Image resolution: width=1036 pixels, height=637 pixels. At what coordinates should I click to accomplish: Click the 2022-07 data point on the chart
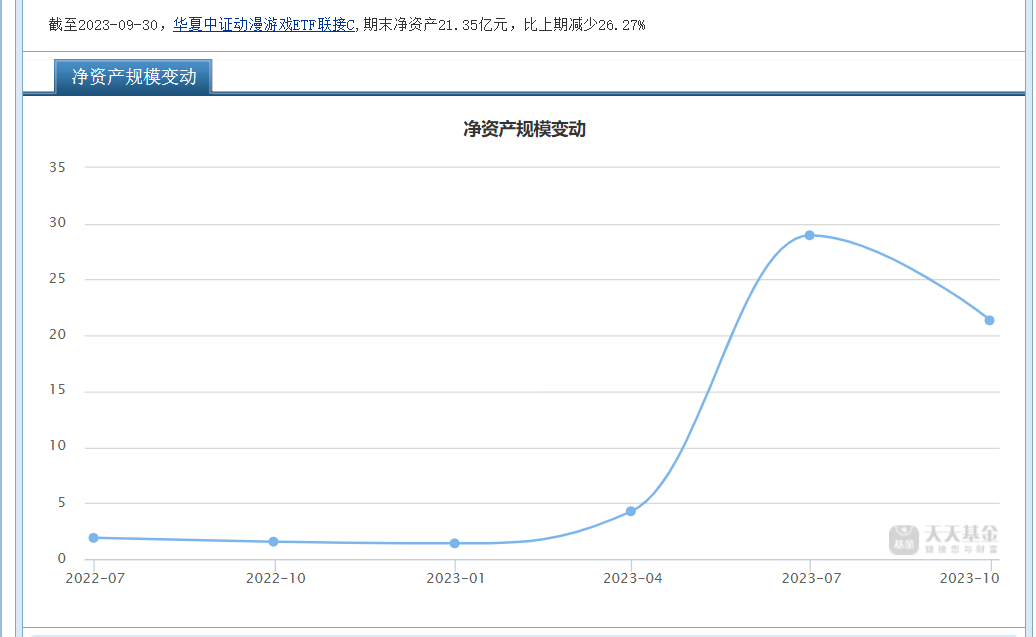click(x=94, y=538)
